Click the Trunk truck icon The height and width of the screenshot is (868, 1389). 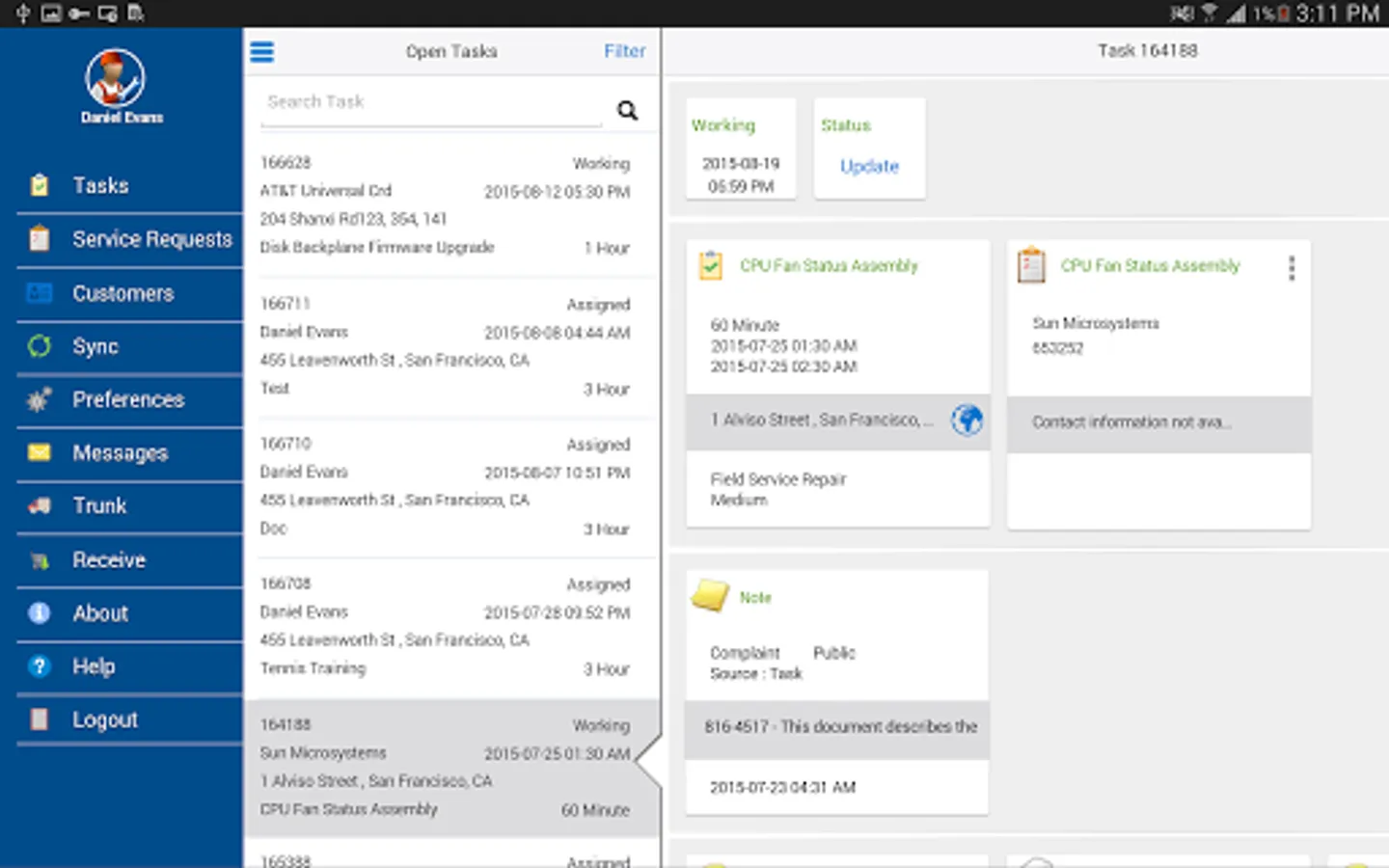coord(40,505)
